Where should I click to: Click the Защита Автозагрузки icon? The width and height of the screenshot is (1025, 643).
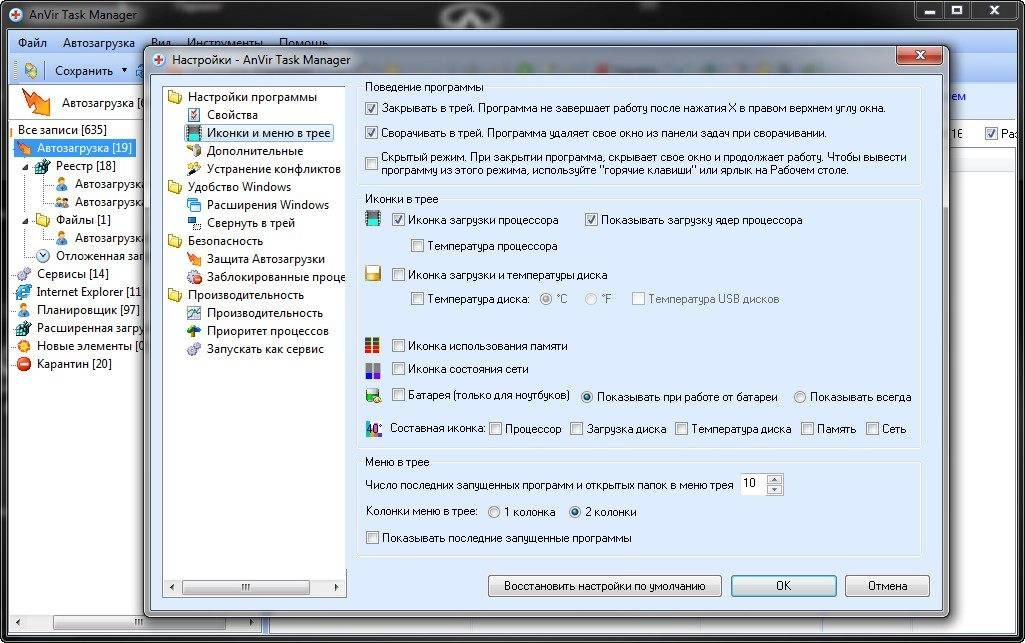(x=194, y=259)
